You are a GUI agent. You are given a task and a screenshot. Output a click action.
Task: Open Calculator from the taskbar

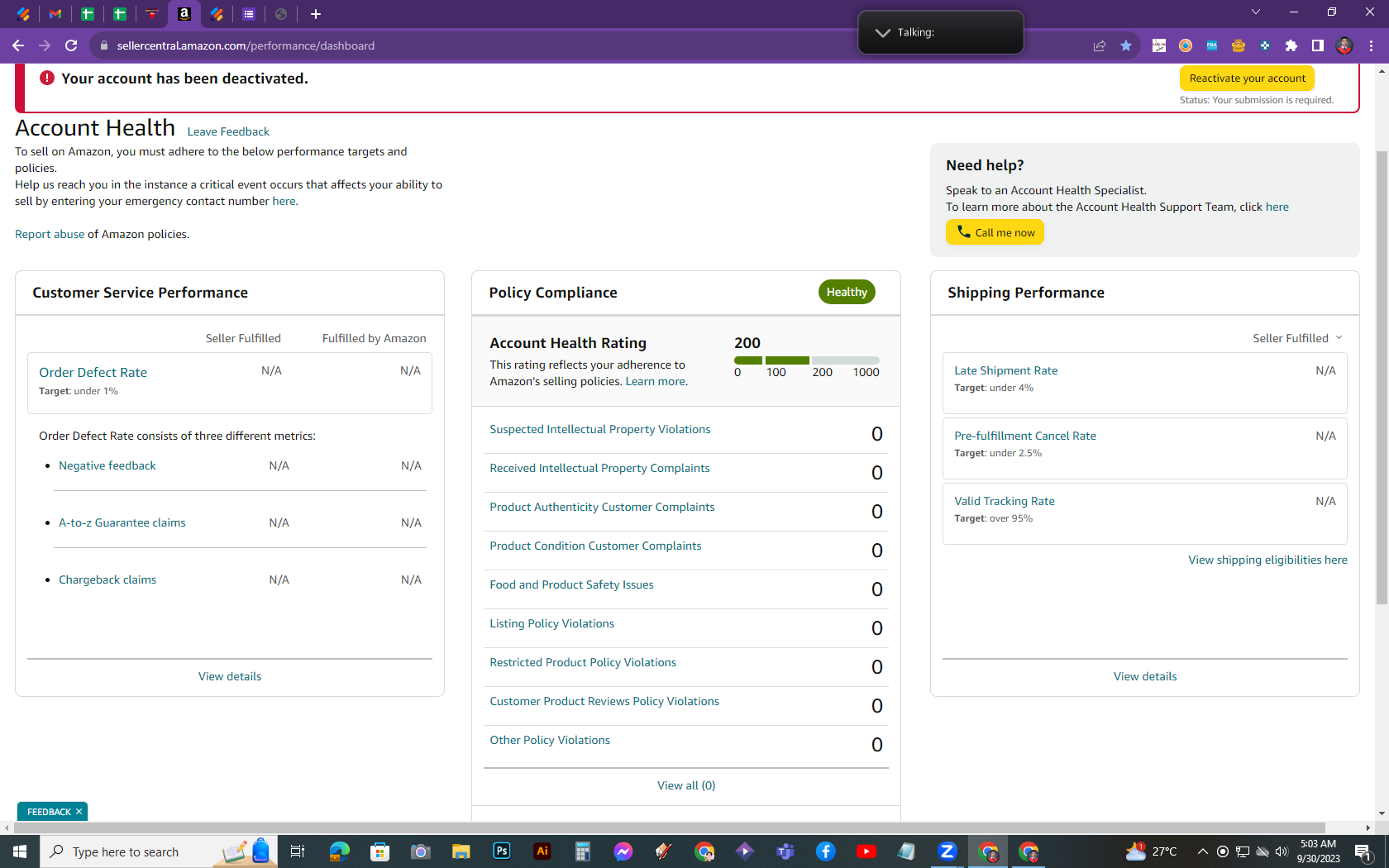pyautogui.click(x=583, y=851)
